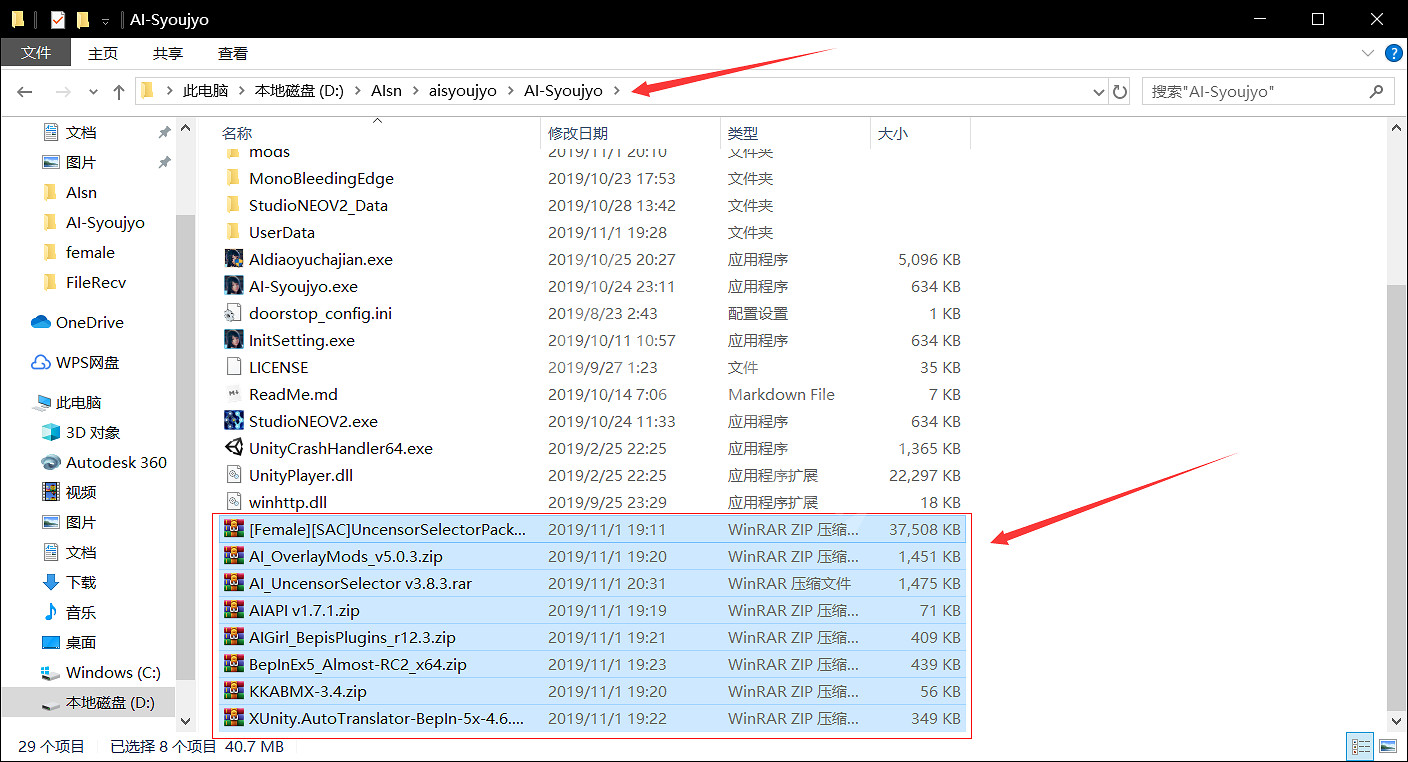Switch to details view in status bar
The width and height of the screenshot is (1408, 762).
point(1361,746)
